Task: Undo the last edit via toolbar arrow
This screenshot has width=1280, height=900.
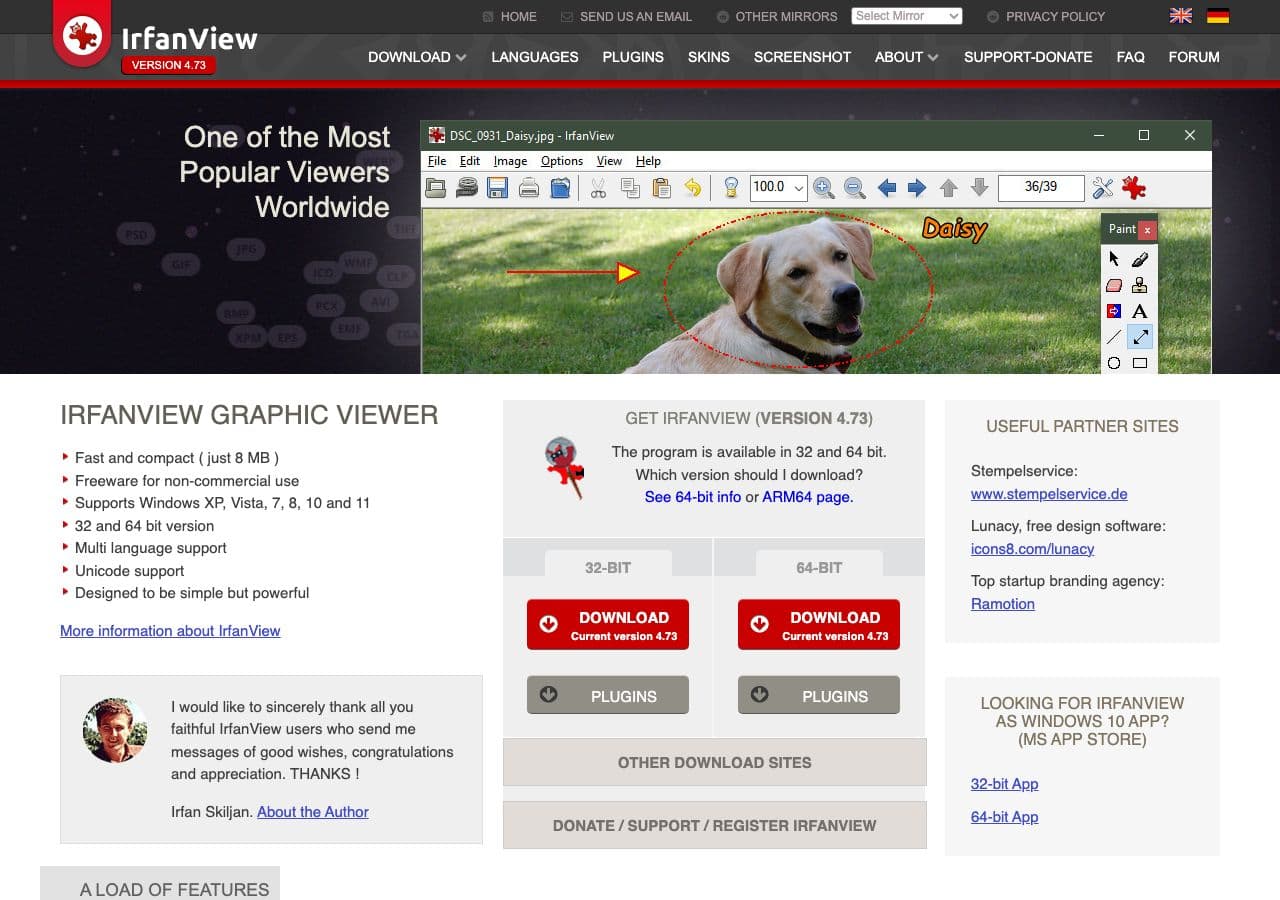Action: click(693, 188)
